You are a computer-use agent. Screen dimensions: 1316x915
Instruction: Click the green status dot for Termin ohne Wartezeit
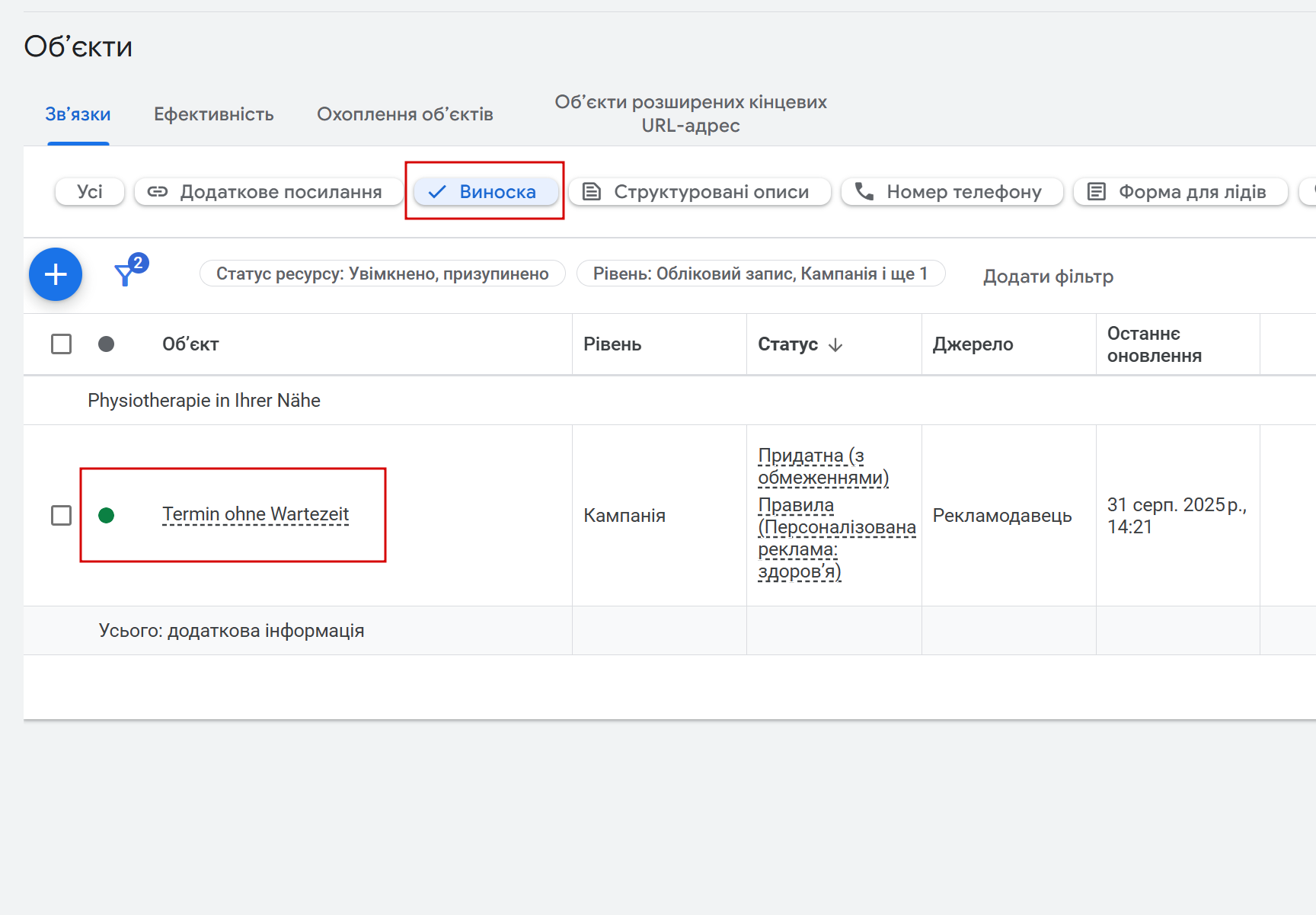107,516
